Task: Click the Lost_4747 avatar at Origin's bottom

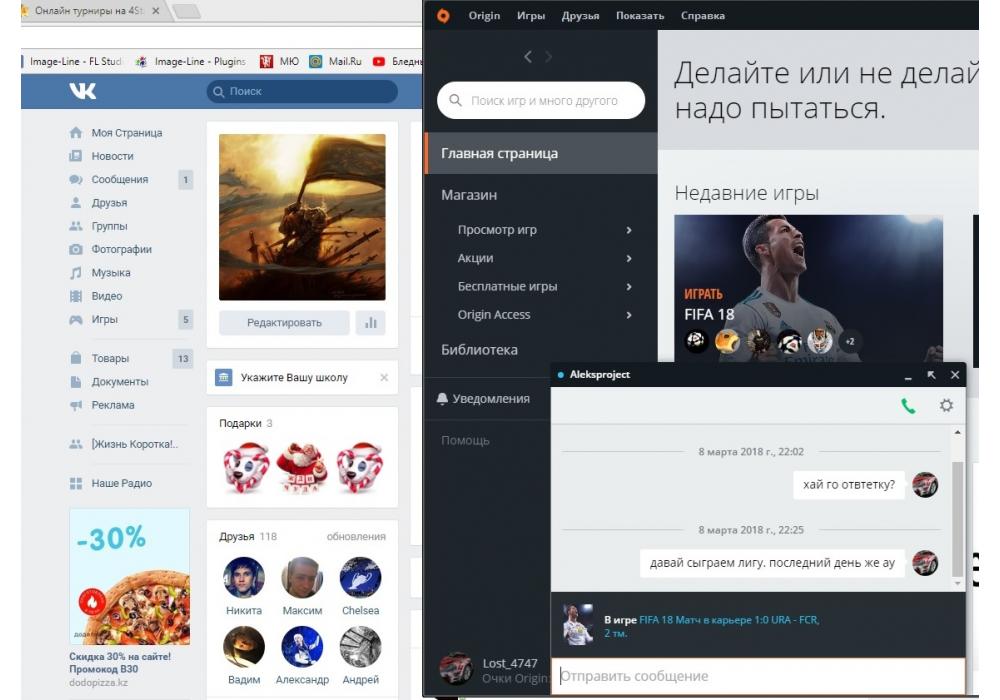Action: 456,669
